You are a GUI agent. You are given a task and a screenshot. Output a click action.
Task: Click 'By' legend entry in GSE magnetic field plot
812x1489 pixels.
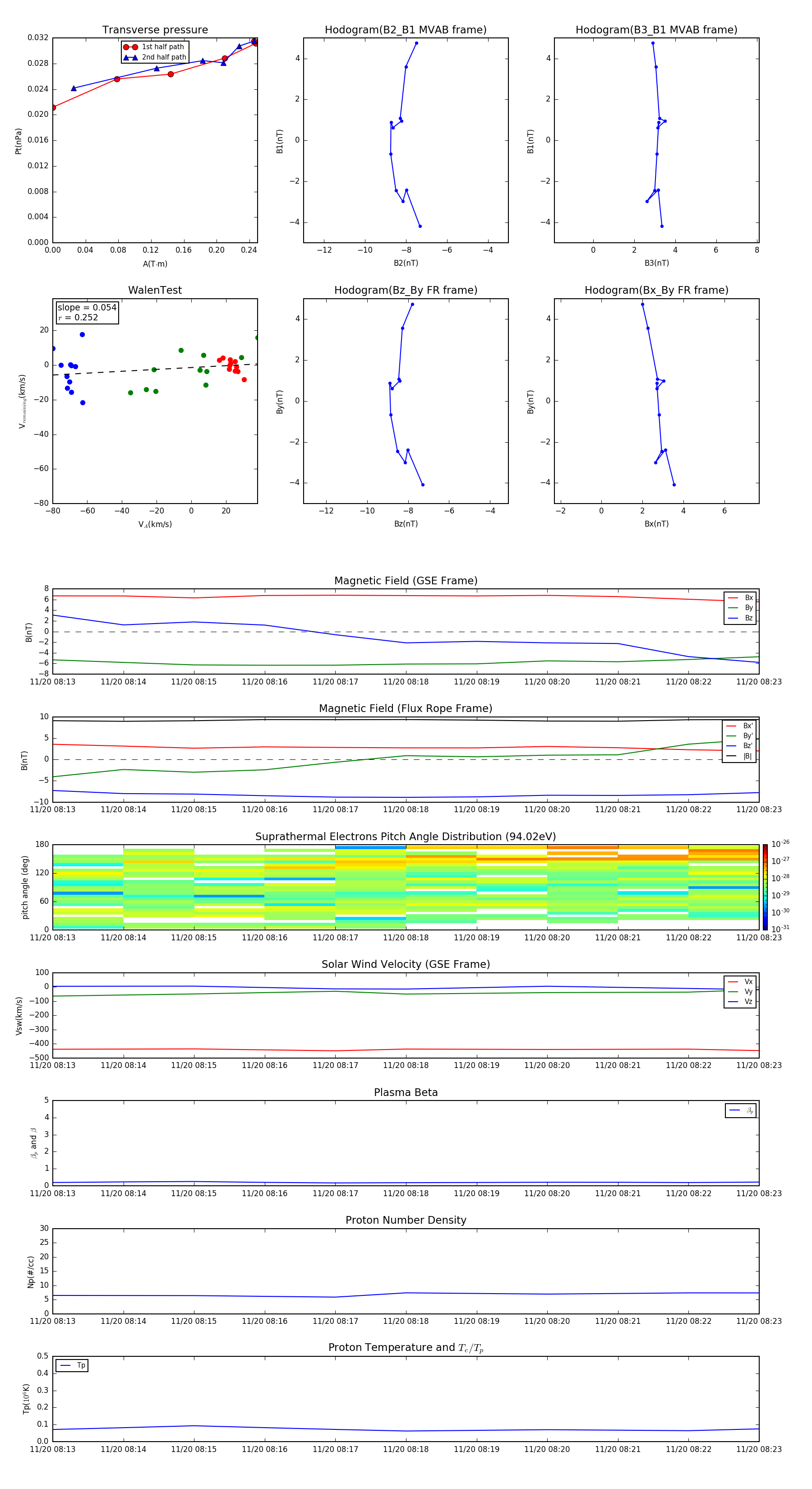coord(740,607)
